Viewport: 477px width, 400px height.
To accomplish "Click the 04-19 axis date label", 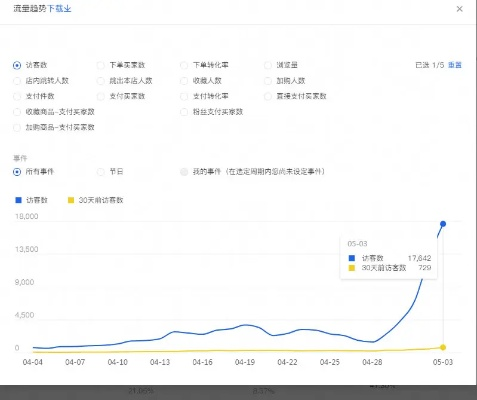I will [x=245, y=362].
